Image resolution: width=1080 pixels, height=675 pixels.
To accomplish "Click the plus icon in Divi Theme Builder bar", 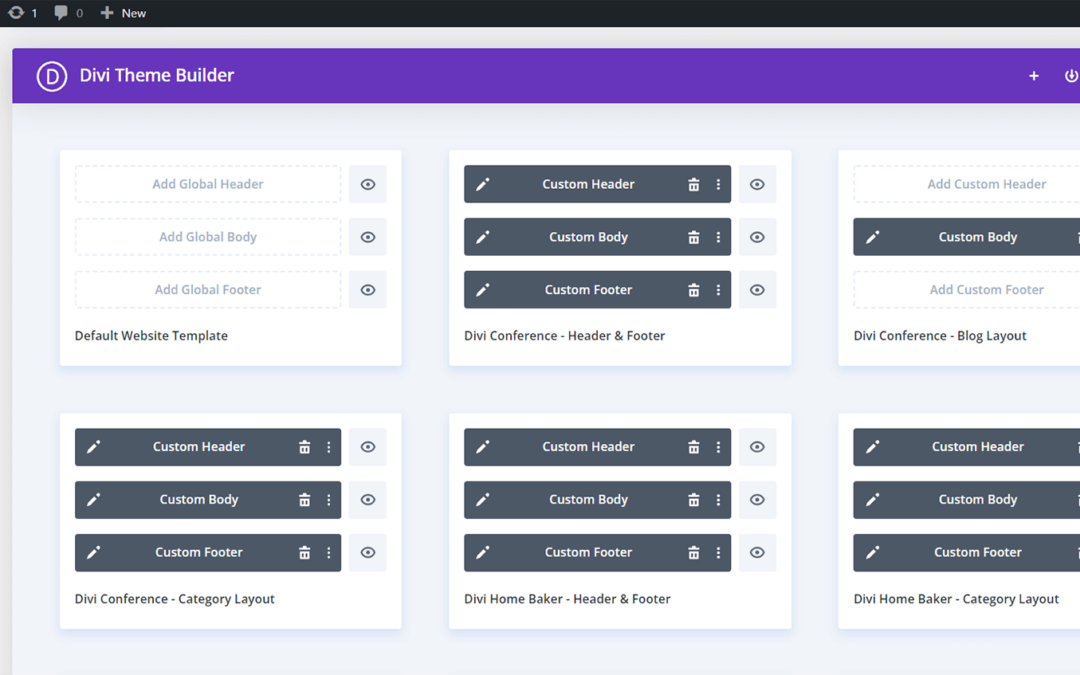I will pos(1034,76).
